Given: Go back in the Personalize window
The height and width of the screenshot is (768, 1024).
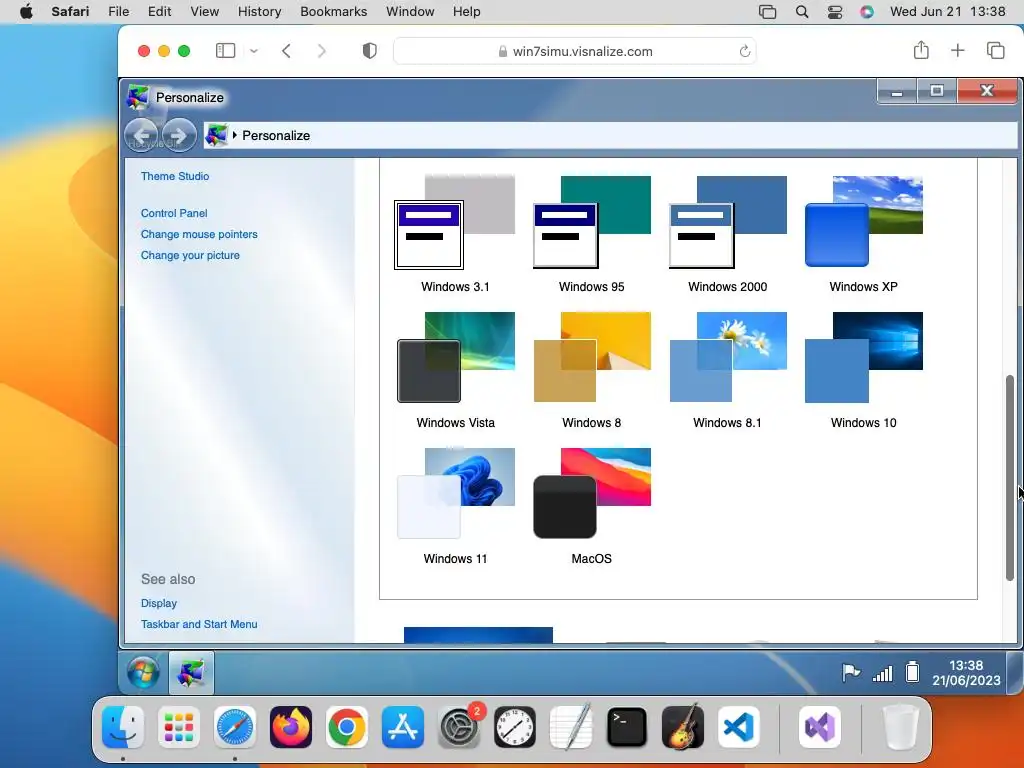Looking at the screenshot, I should point(142,135).
